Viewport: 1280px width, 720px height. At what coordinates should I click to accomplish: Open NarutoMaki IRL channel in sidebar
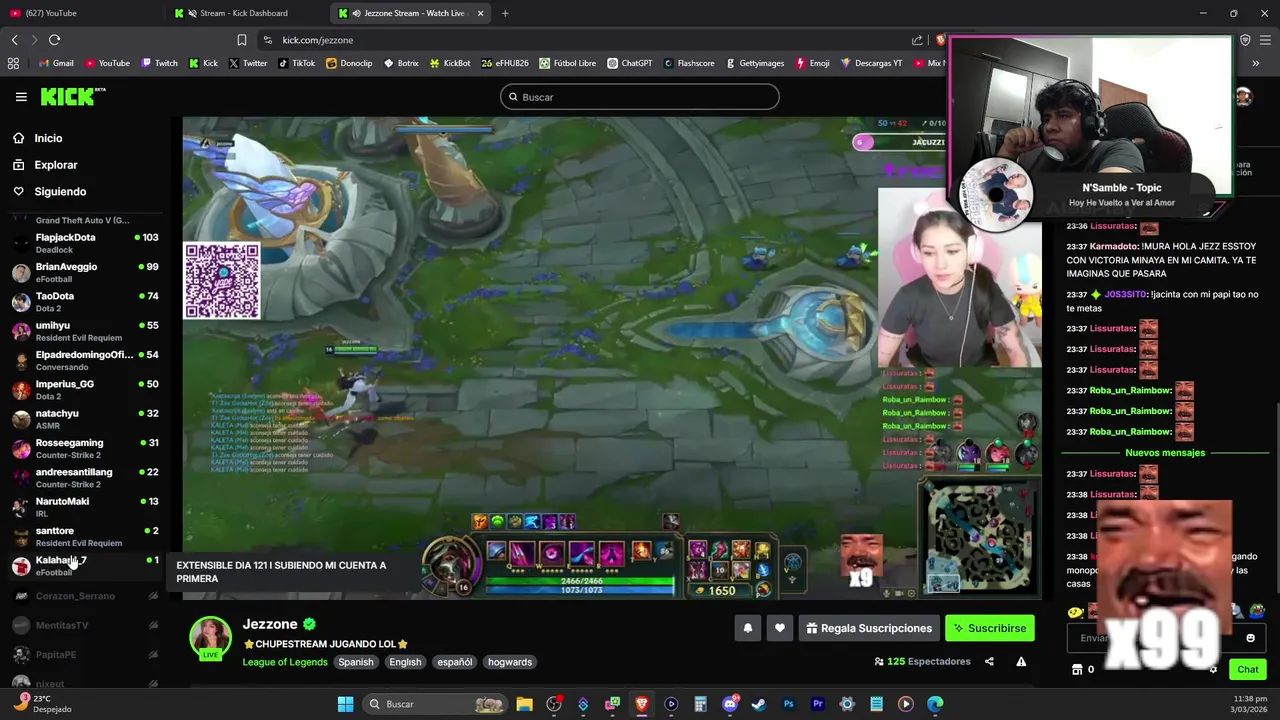click(x=84, y=507)
